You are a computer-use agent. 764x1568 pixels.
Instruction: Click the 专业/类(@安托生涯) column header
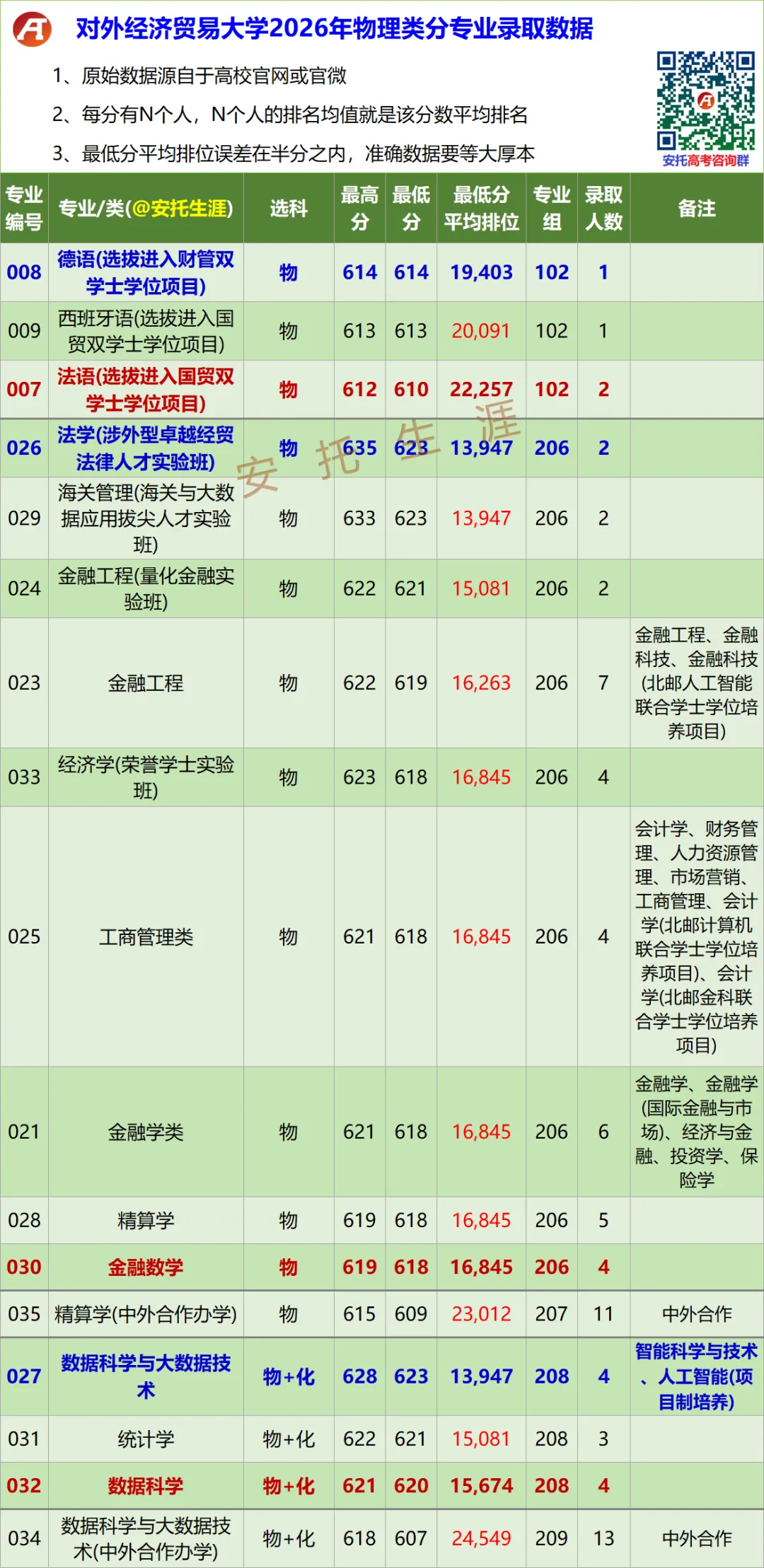point(146,208)
